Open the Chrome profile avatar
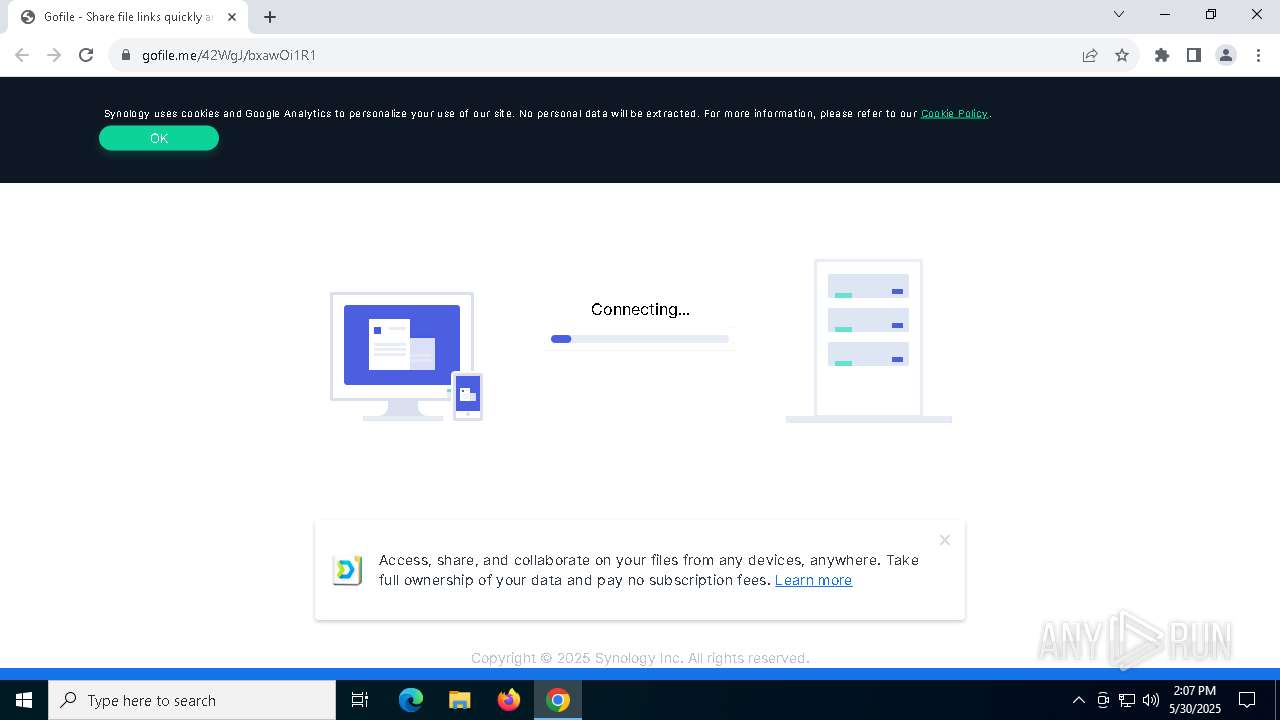Image resolution: width=1280 pixels, height=720 pixels. click(x=1226, y=55)
